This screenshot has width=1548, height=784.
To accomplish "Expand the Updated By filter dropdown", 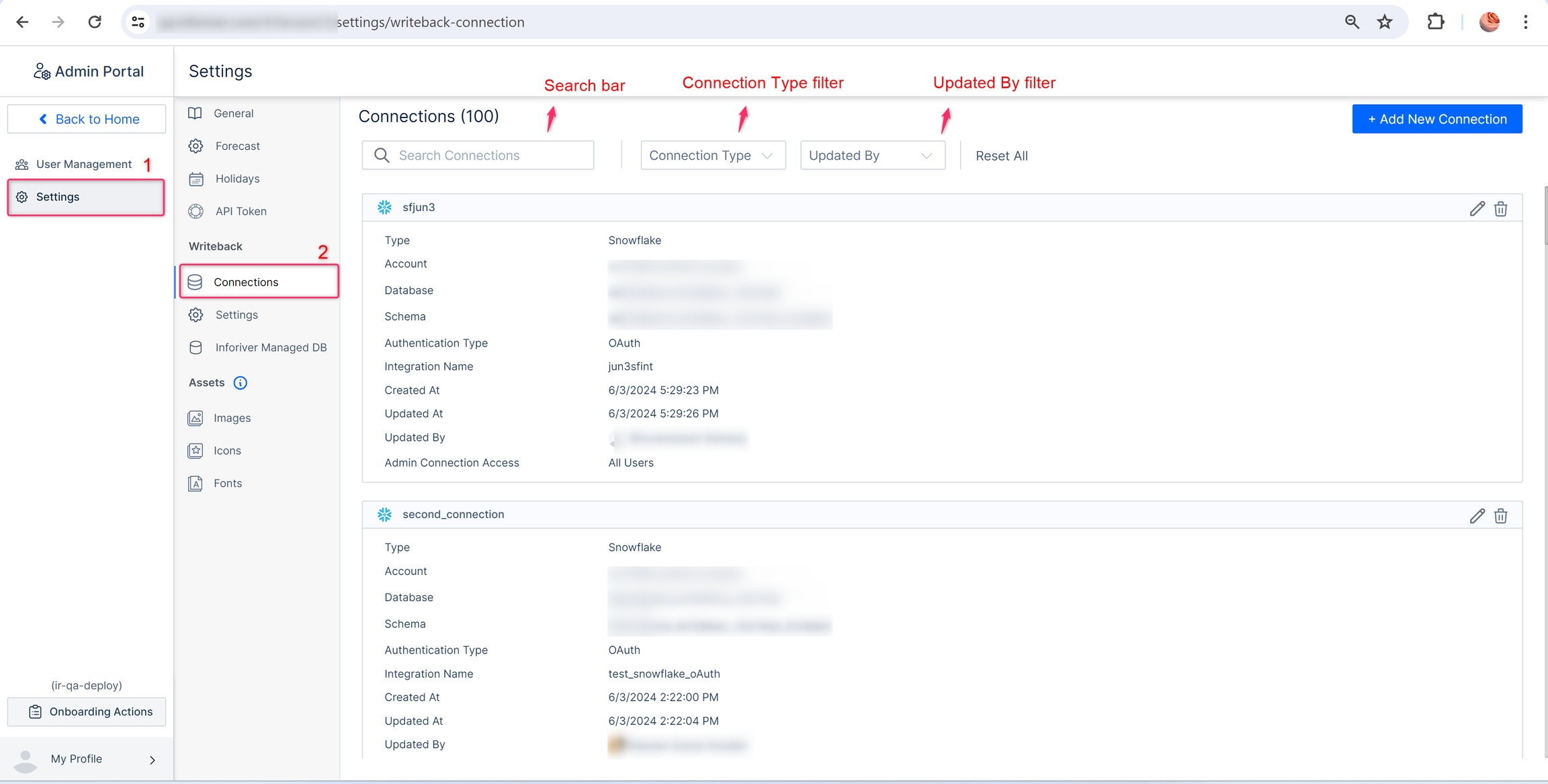I will (872, 156).
